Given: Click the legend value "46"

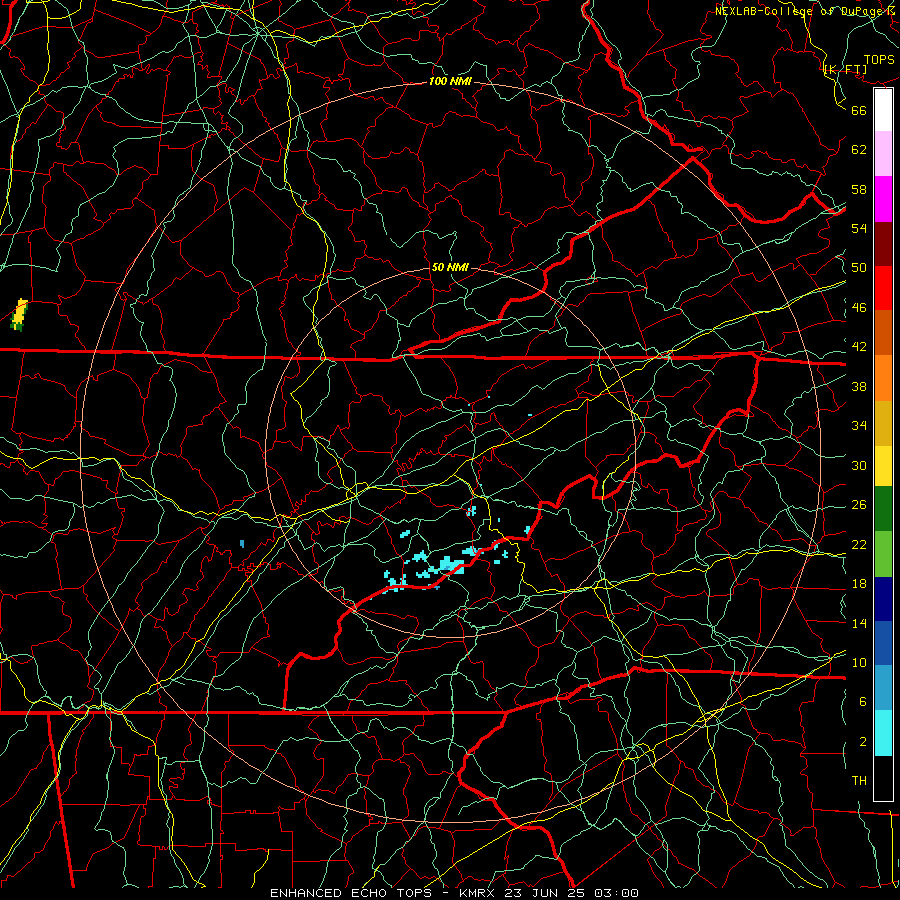Looking at the screenshot, I should coord(859,308).
